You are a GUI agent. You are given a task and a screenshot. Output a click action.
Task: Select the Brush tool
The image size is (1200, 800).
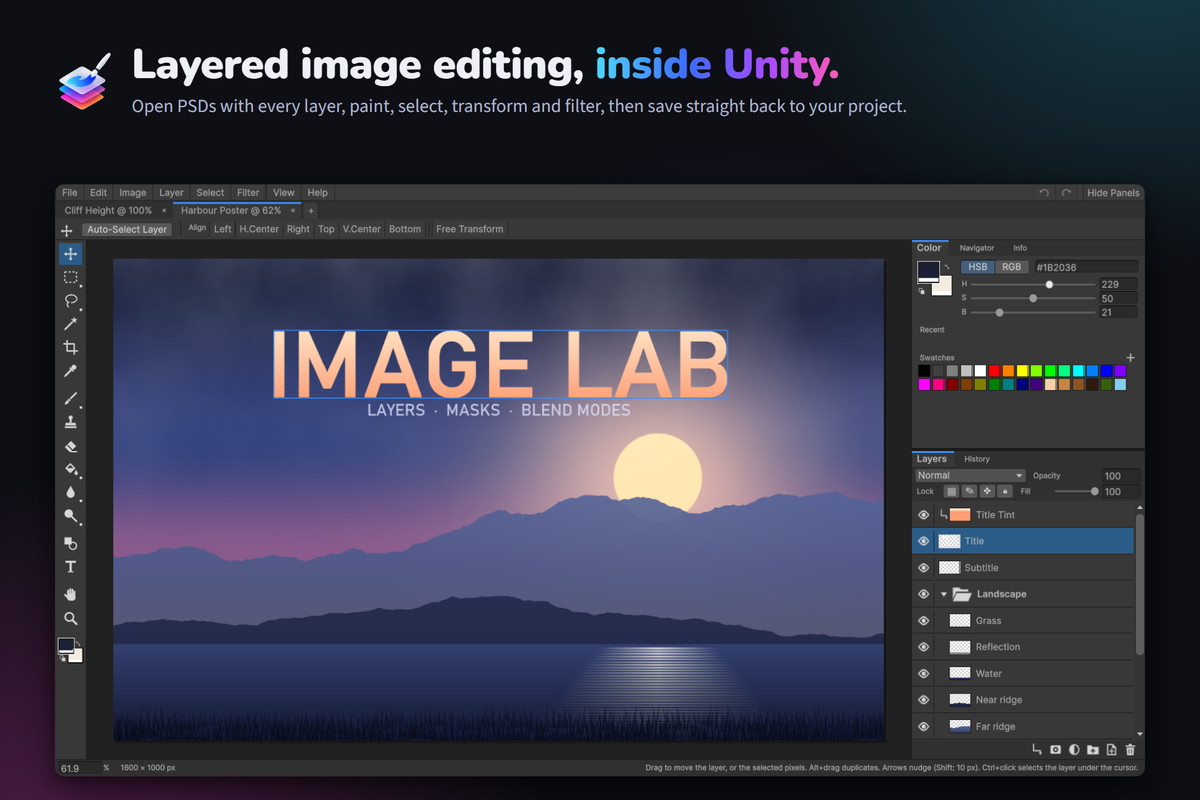coord(71,399)
